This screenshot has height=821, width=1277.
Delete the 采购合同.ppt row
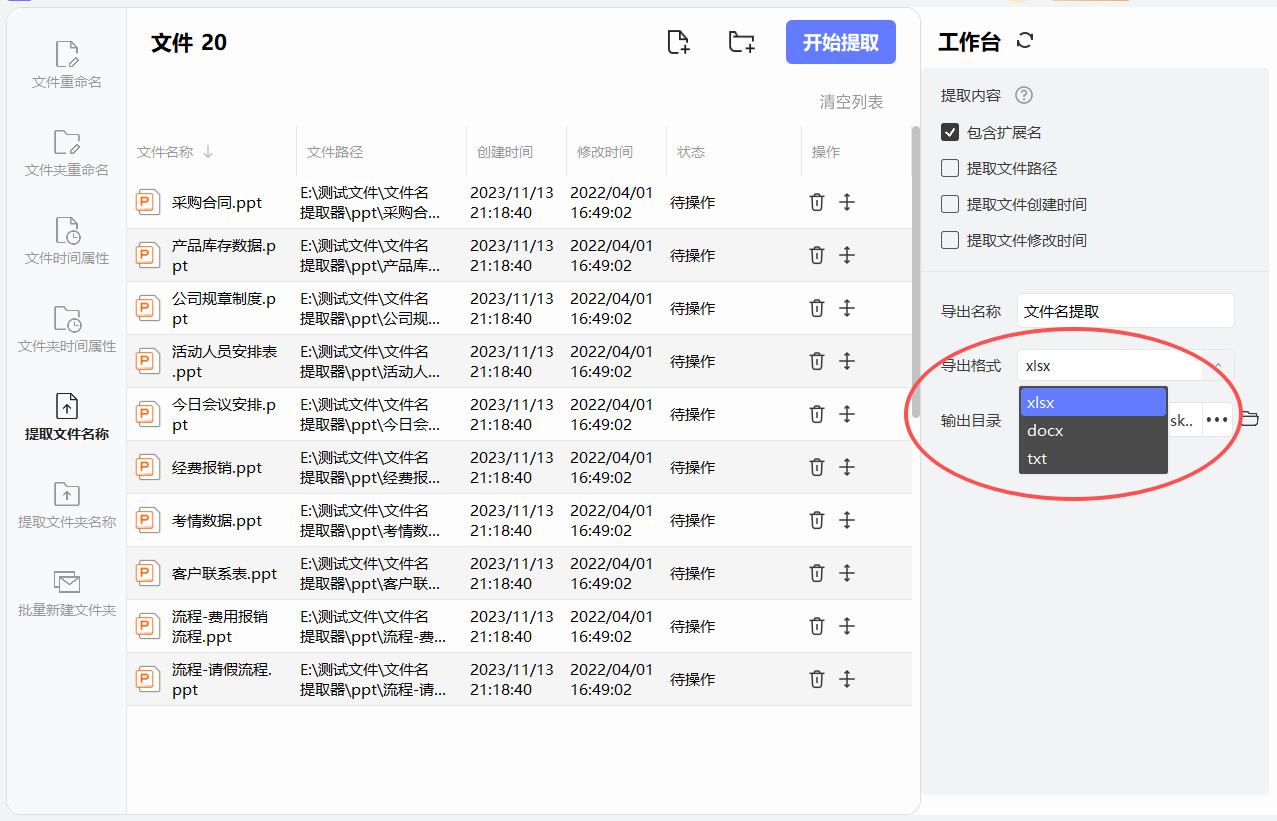(816, 202)
